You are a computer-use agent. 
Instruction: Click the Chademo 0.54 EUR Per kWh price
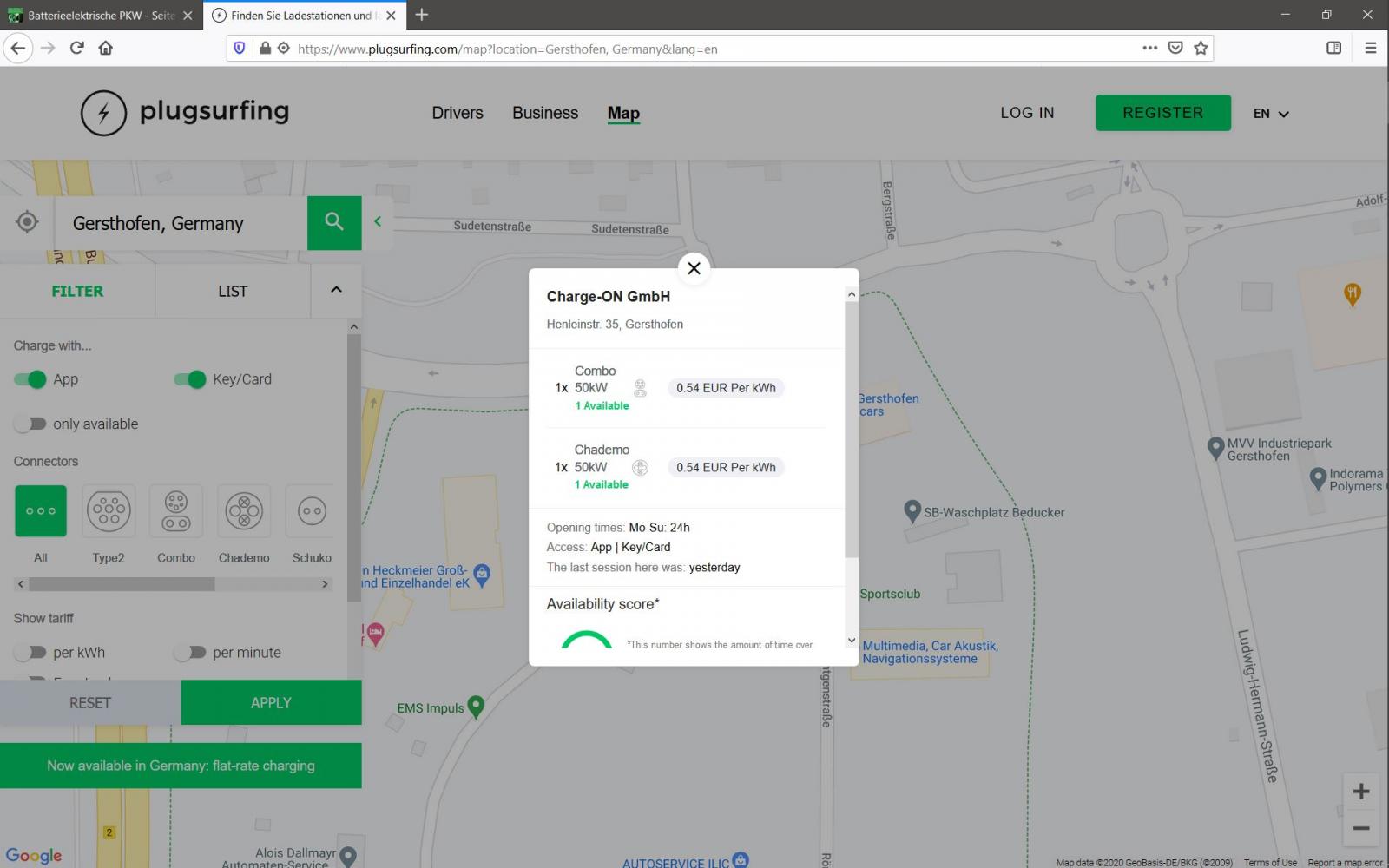point(726,467)
